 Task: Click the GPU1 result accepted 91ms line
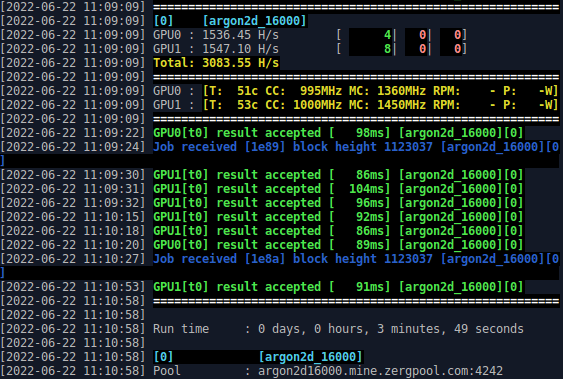coord(338,287)
